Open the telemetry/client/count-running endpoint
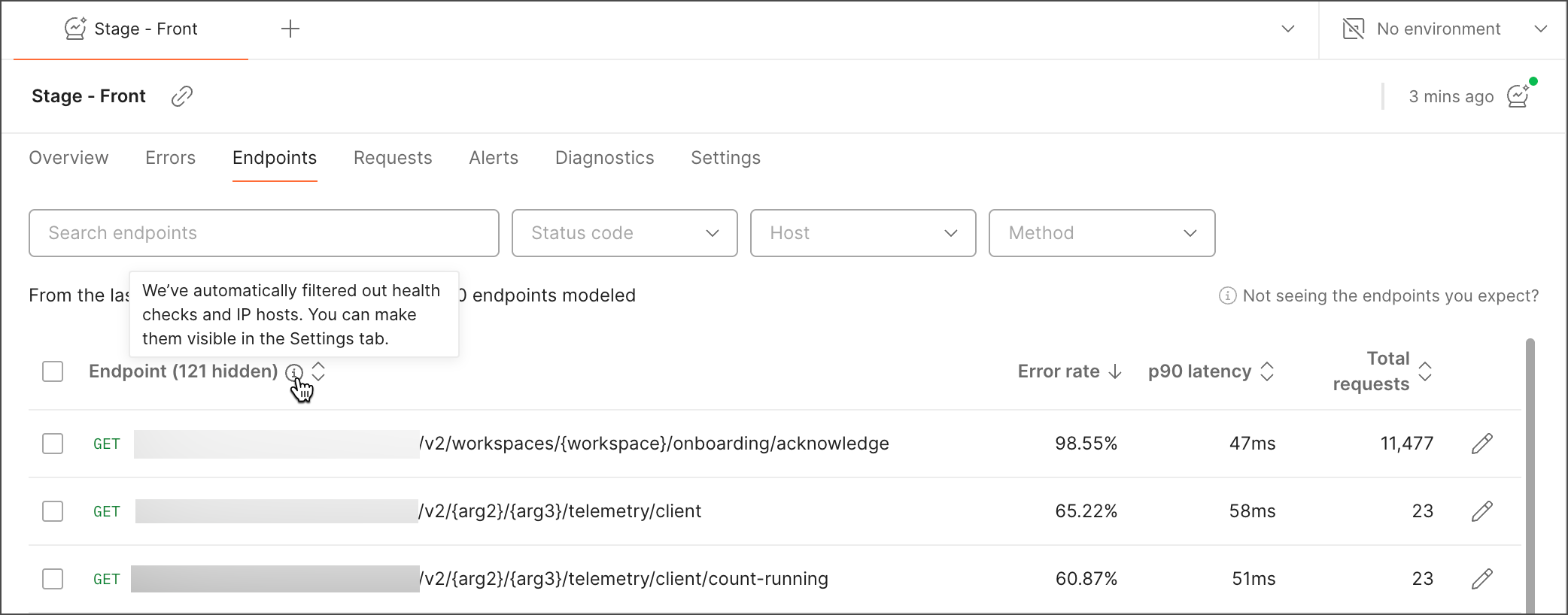This screenshot has width=1568, height=615. pyautogui.click(x=624, y=579)
